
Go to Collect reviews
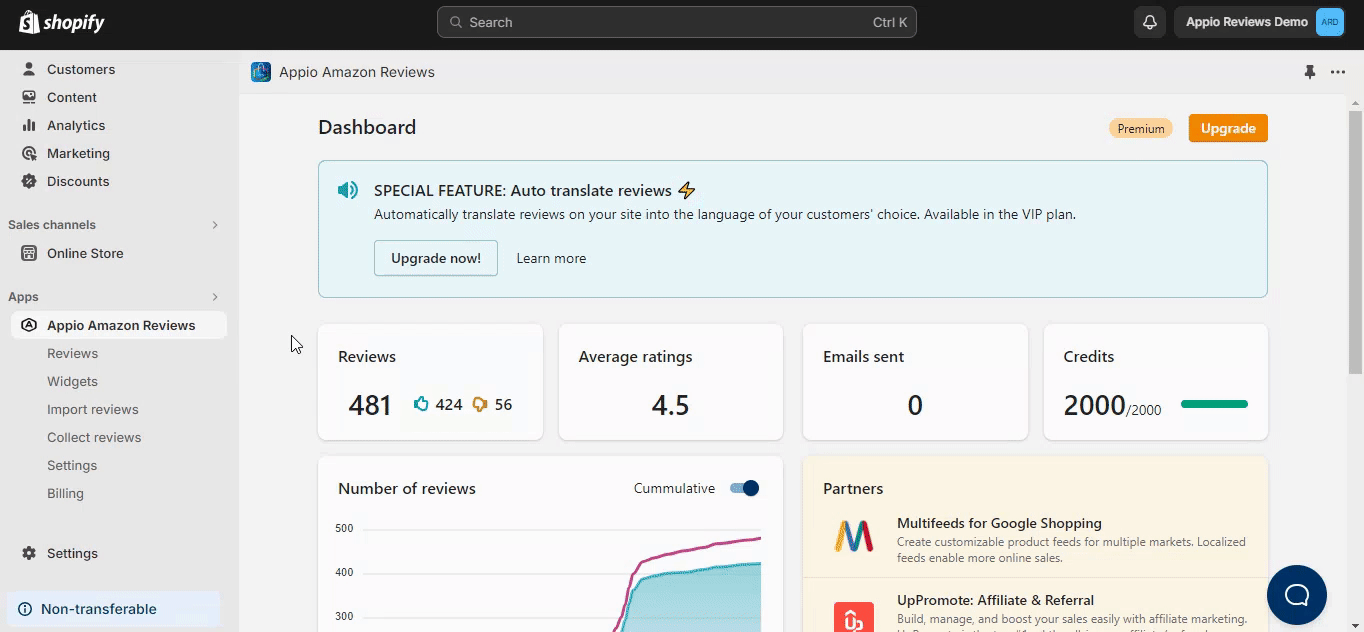(x=94, y=437)
